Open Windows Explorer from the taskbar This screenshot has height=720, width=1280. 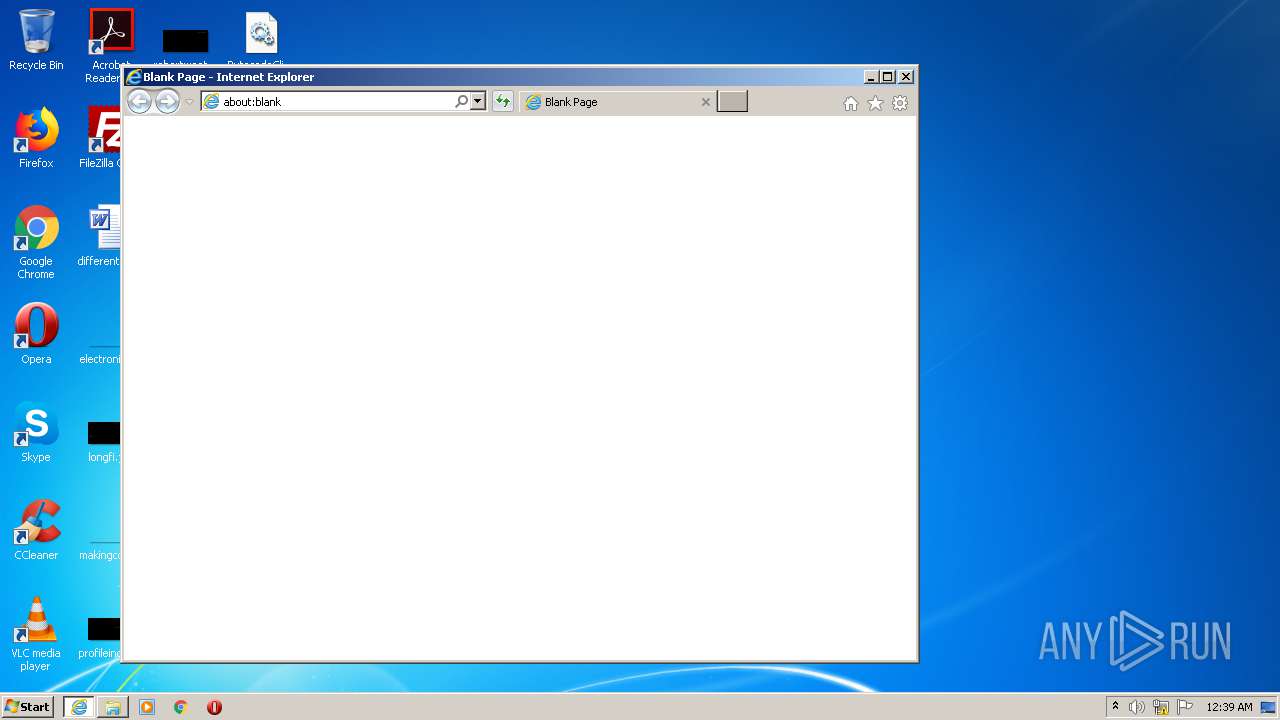point(113,707)
